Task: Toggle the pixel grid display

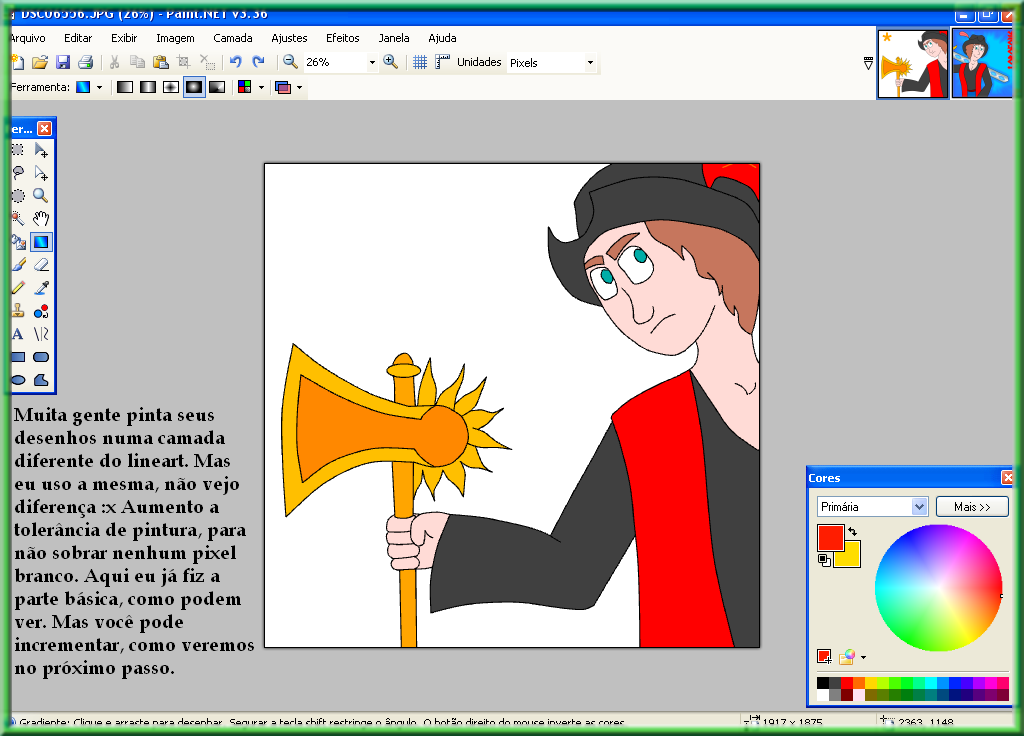Action: click(x=420, y=62)
